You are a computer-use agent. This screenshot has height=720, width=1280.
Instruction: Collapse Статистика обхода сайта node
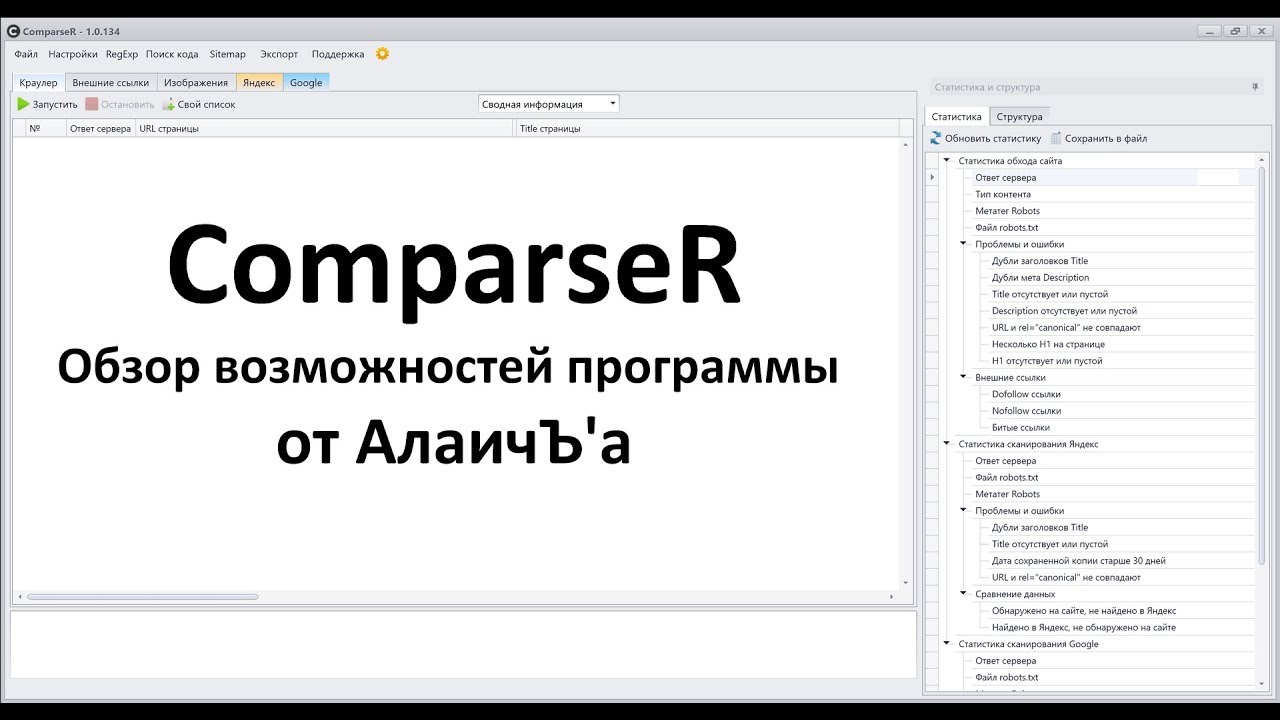pos(947,161)
